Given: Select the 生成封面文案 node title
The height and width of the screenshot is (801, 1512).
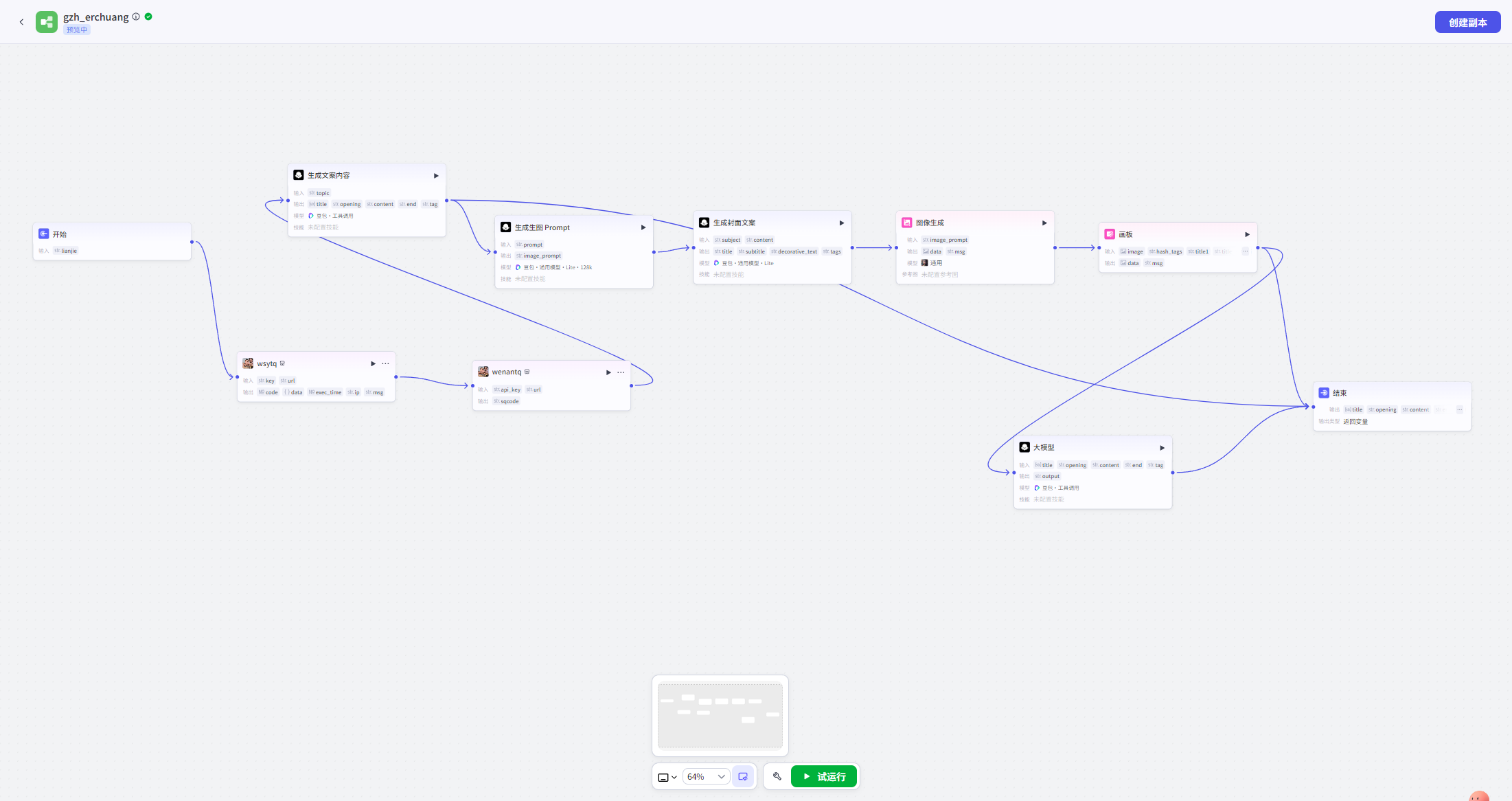Looking at the screenshot, I should [734, 223].
